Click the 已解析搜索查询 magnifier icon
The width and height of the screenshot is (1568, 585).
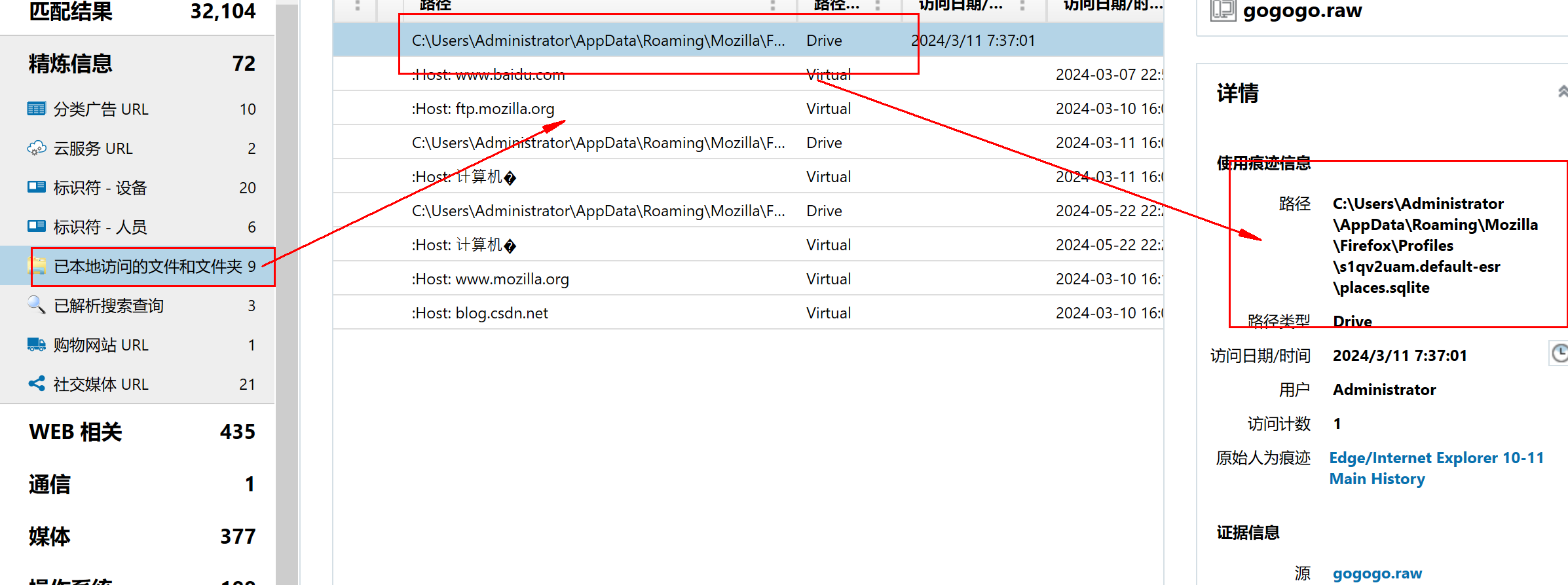[36, 305]
